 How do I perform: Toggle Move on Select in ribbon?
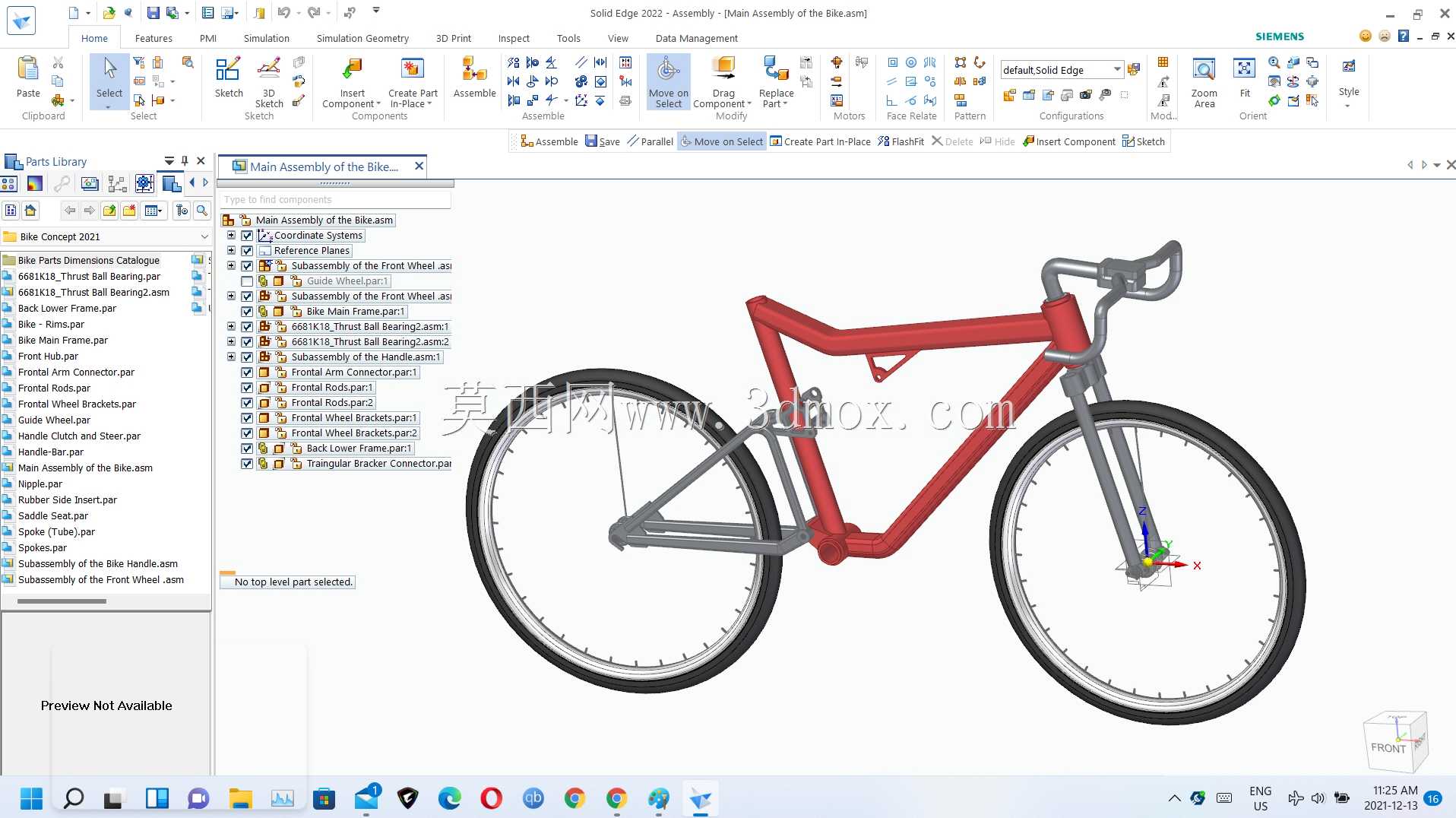[669, 81]
